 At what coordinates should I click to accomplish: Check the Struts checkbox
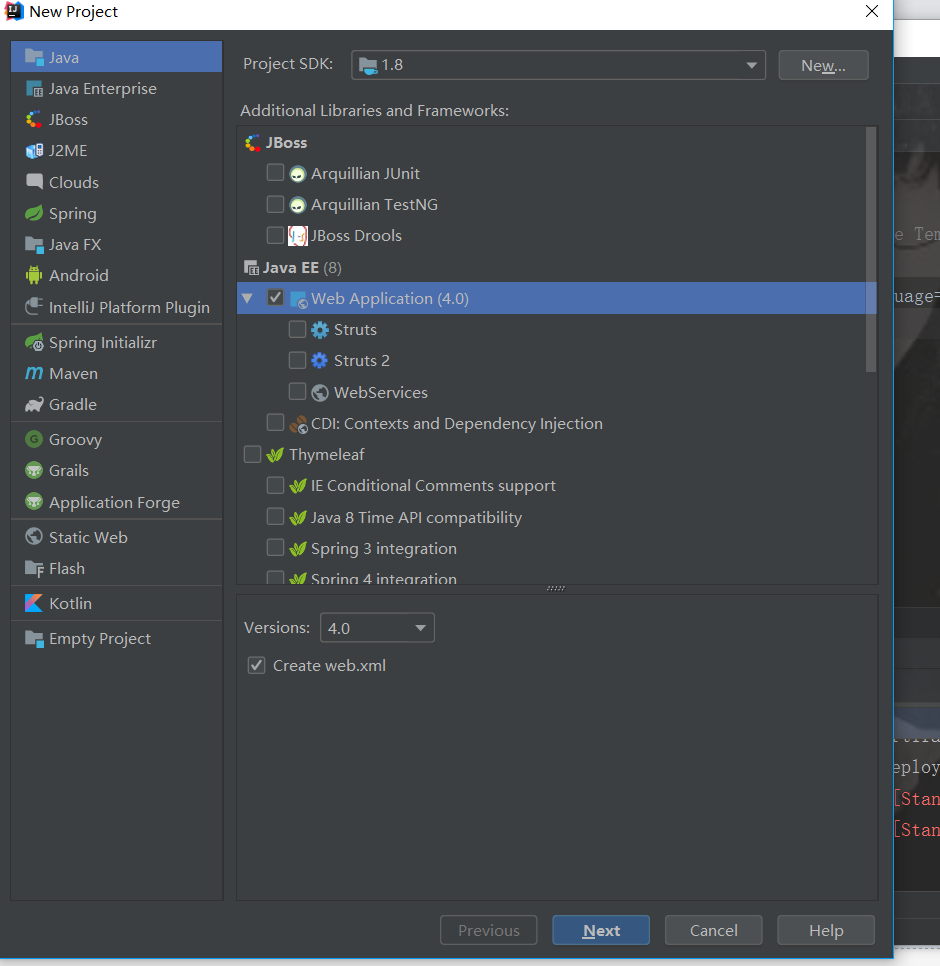[298, 329]
